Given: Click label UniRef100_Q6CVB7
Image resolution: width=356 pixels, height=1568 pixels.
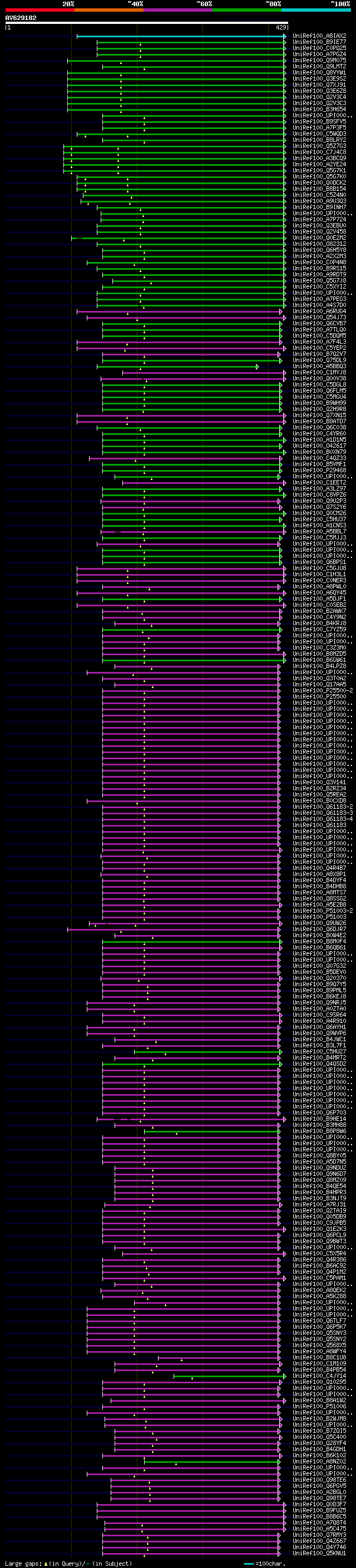Looking at the screenshot, I should (x=319, y=323).
